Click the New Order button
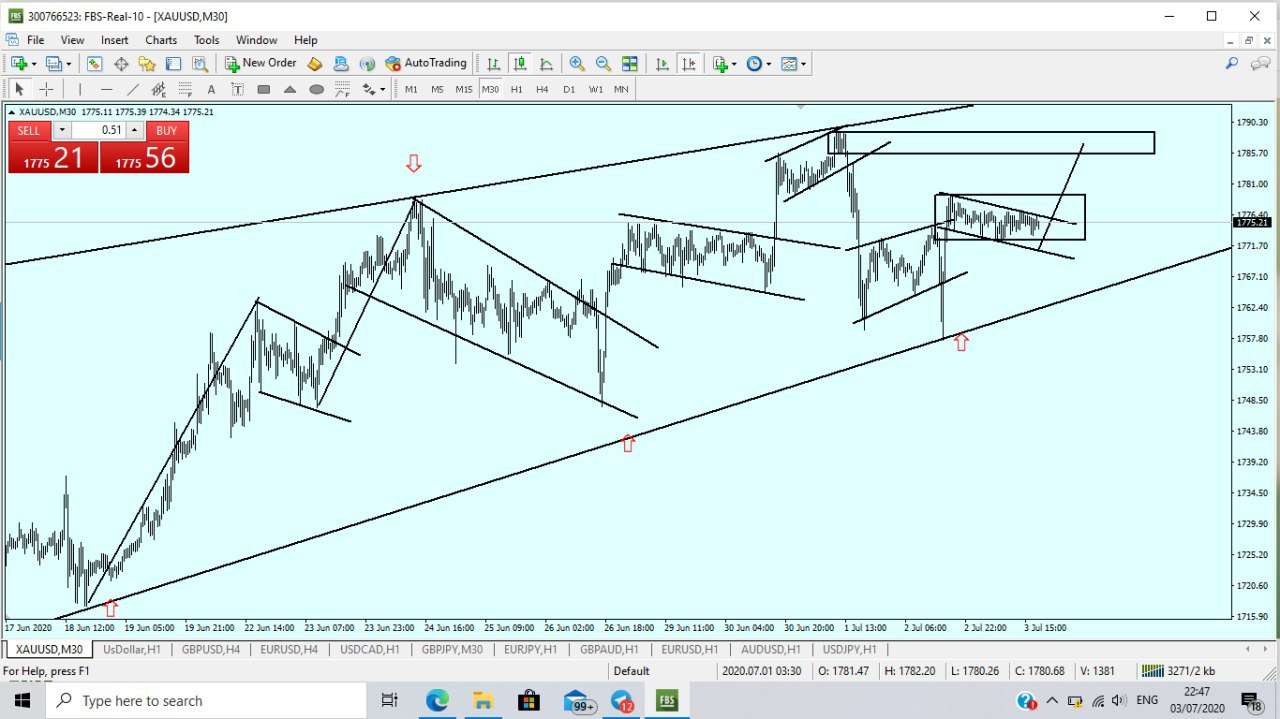1280x719 pixels. point(260,64)
